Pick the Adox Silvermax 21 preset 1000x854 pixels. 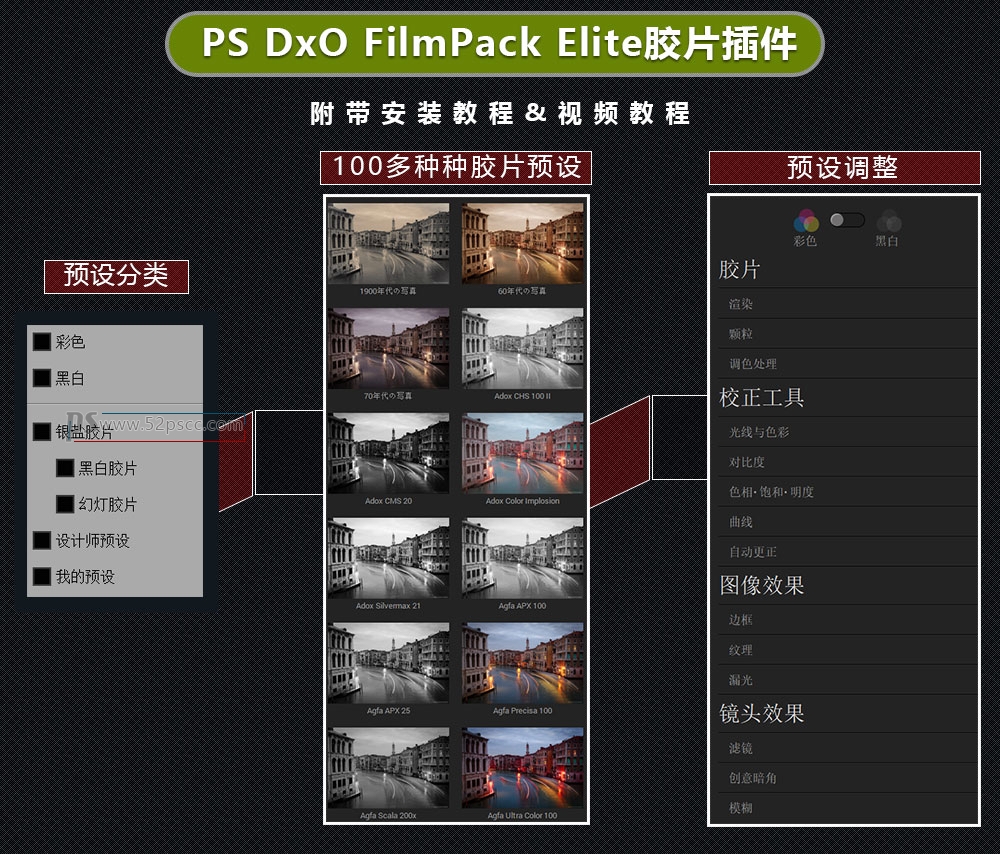coord(388,558)
